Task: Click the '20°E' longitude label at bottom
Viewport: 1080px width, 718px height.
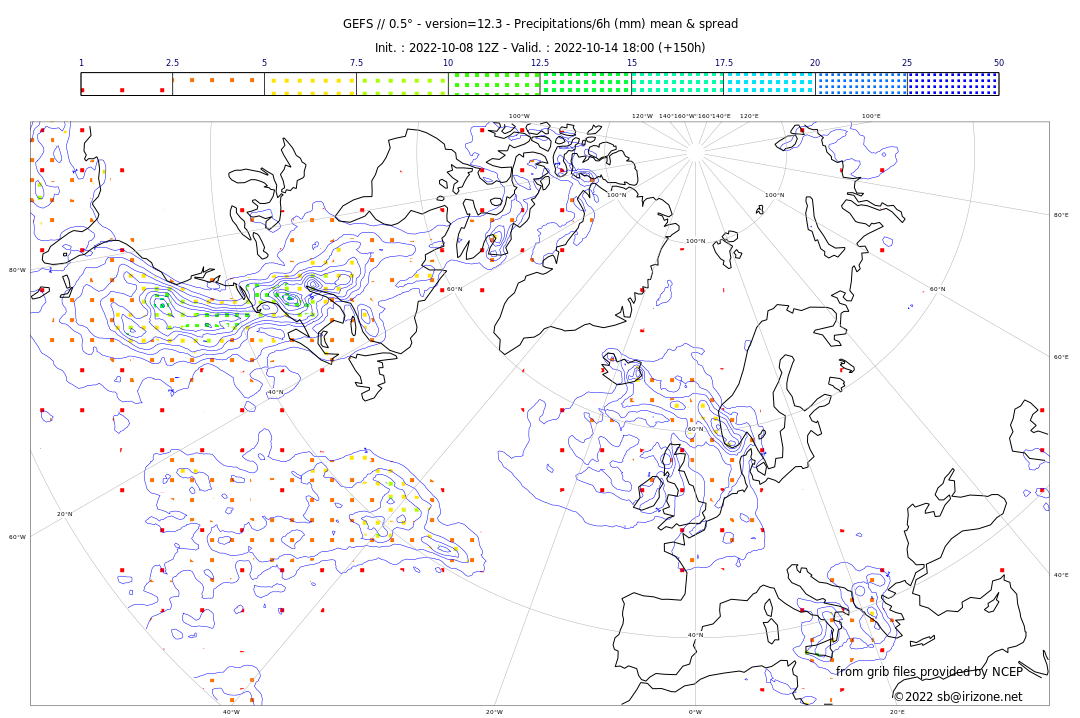Action: 897,712
